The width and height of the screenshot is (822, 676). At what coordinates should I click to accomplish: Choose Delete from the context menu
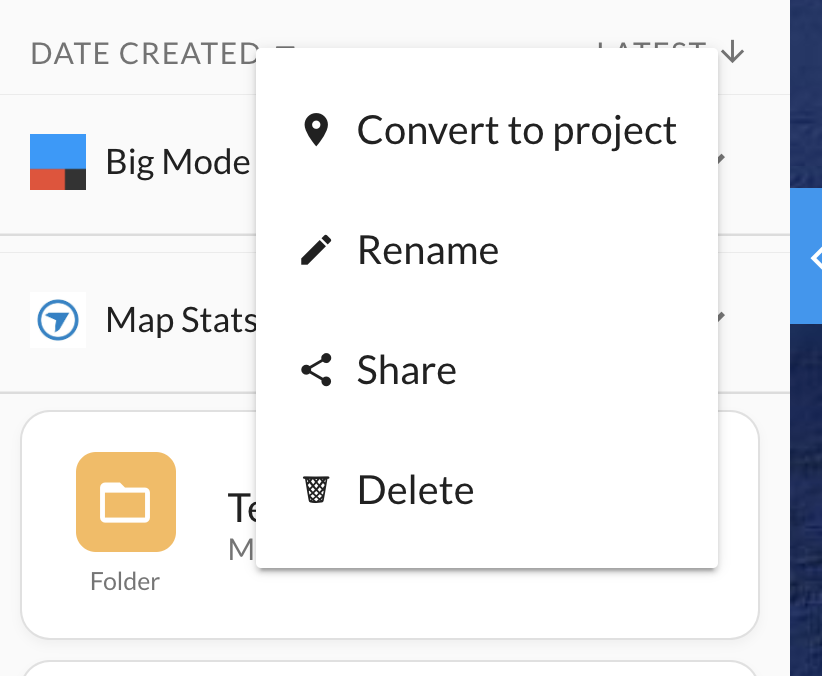point(486,490)
